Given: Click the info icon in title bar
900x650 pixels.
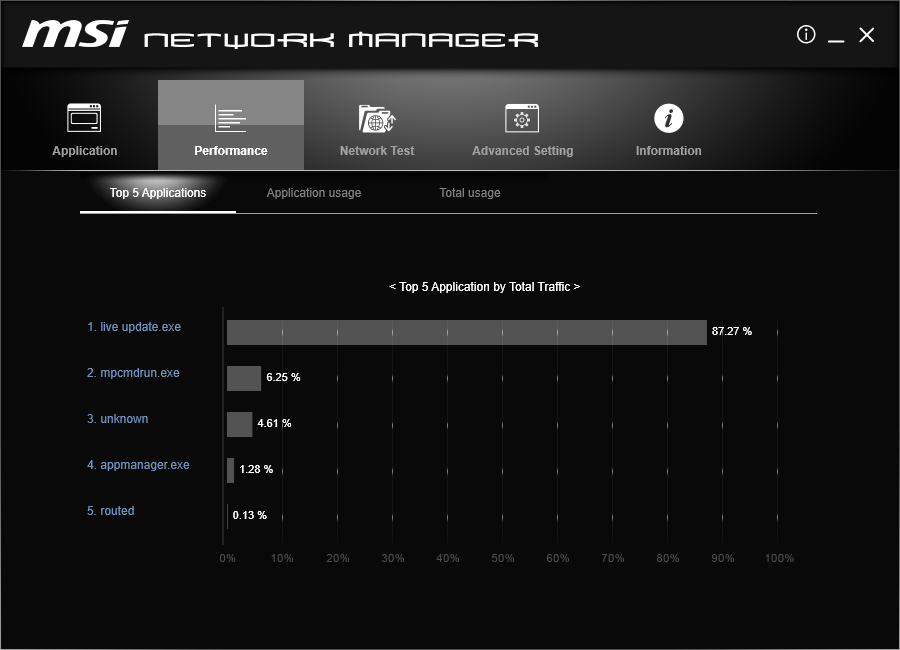Looking at the screenshot, I should pyautogui.click(x=806, y=34).
